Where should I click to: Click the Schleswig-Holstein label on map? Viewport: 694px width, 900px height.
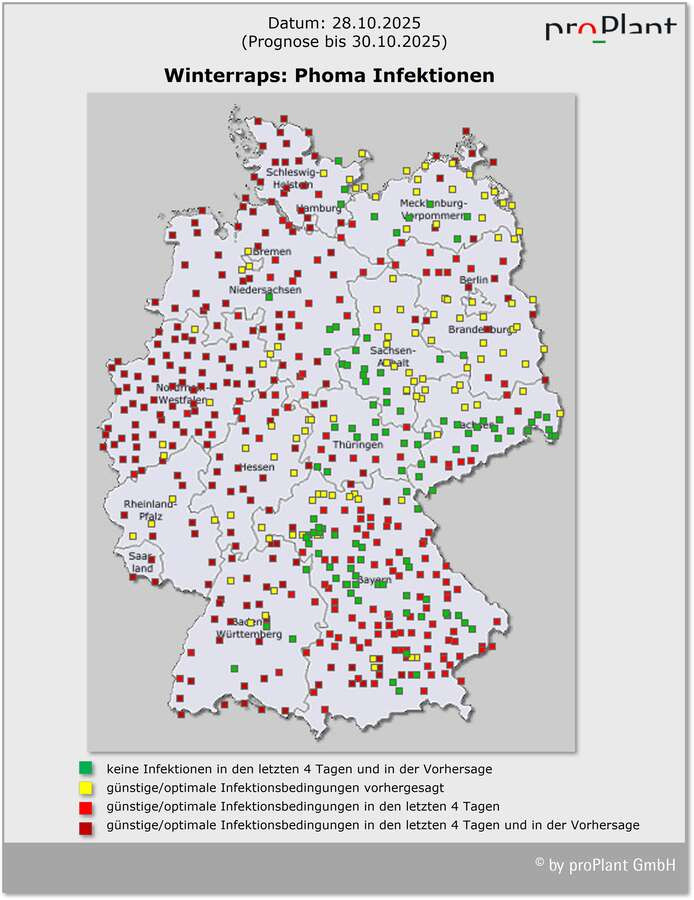coord(289,178)
